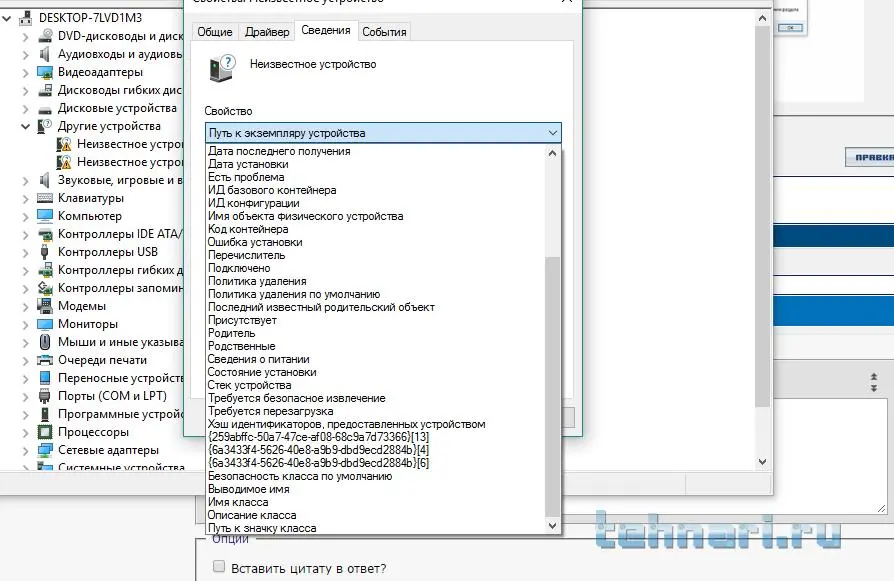894x581 pixels.
Task: Click the IDE ATA controllers icon
Action: pos(45,234)
